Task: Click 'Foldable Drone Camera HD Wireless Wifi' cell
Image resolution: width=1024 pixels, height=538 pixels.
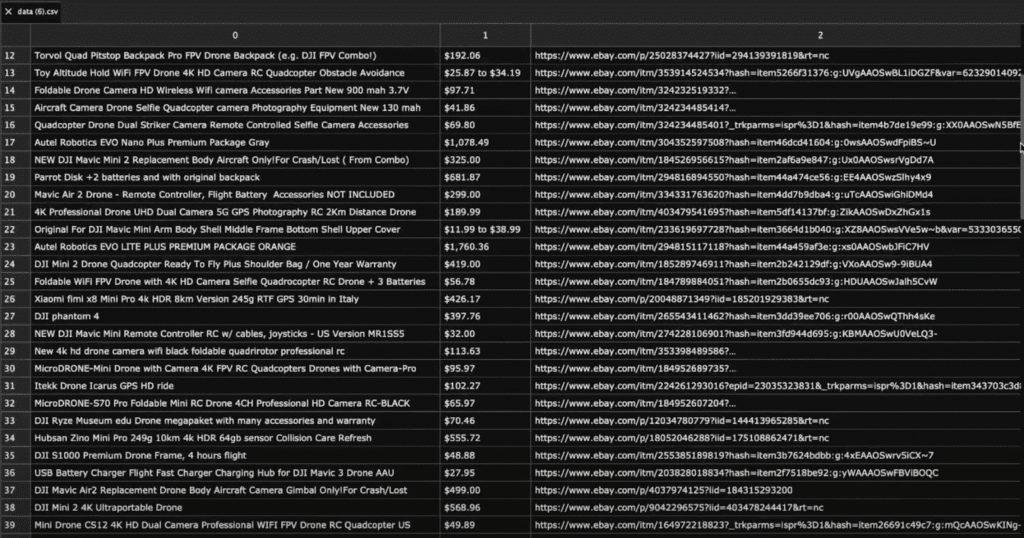Action: tap(235, 90)
